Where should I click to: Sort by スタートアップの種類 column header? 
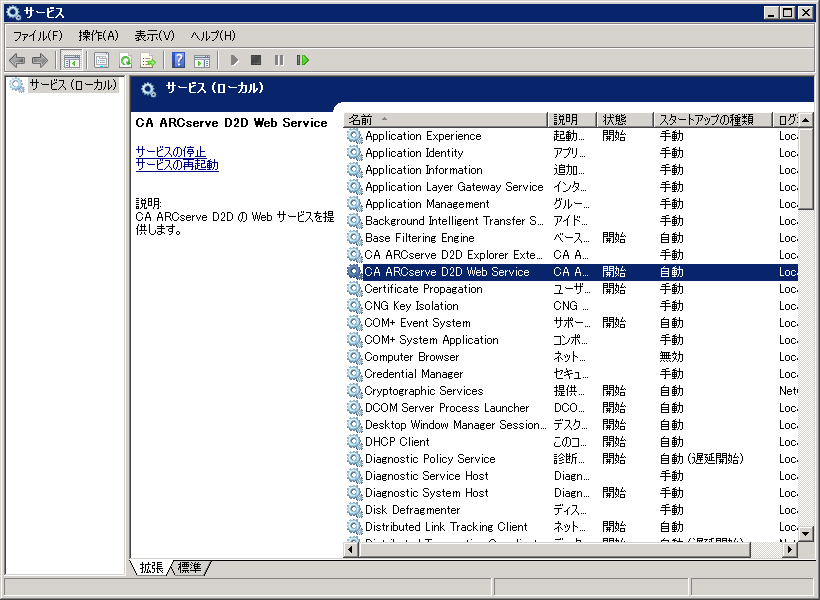(x=713, y=120)
